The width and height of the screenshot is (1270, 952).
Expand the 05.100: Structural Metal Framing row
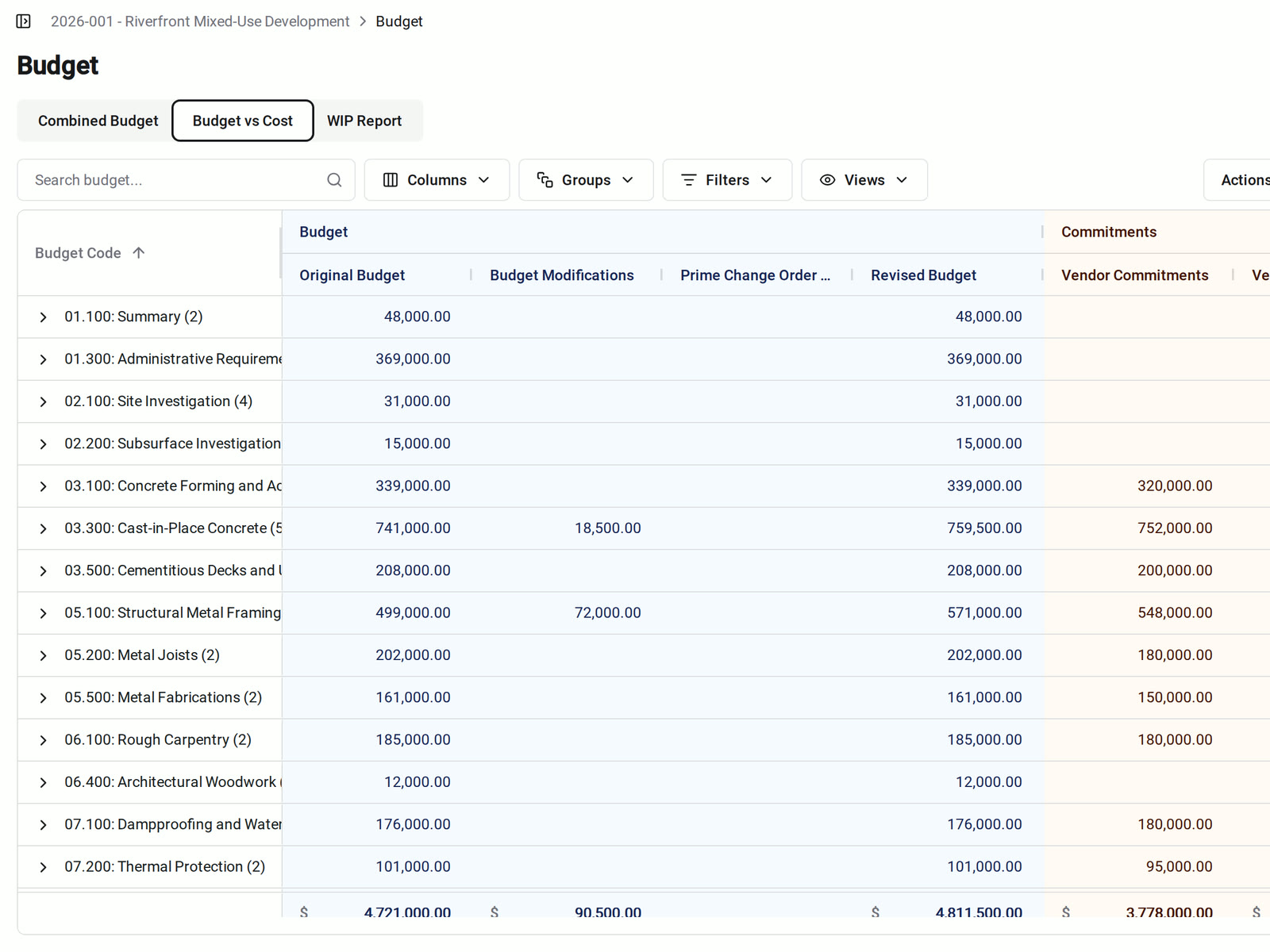(44, 613)
